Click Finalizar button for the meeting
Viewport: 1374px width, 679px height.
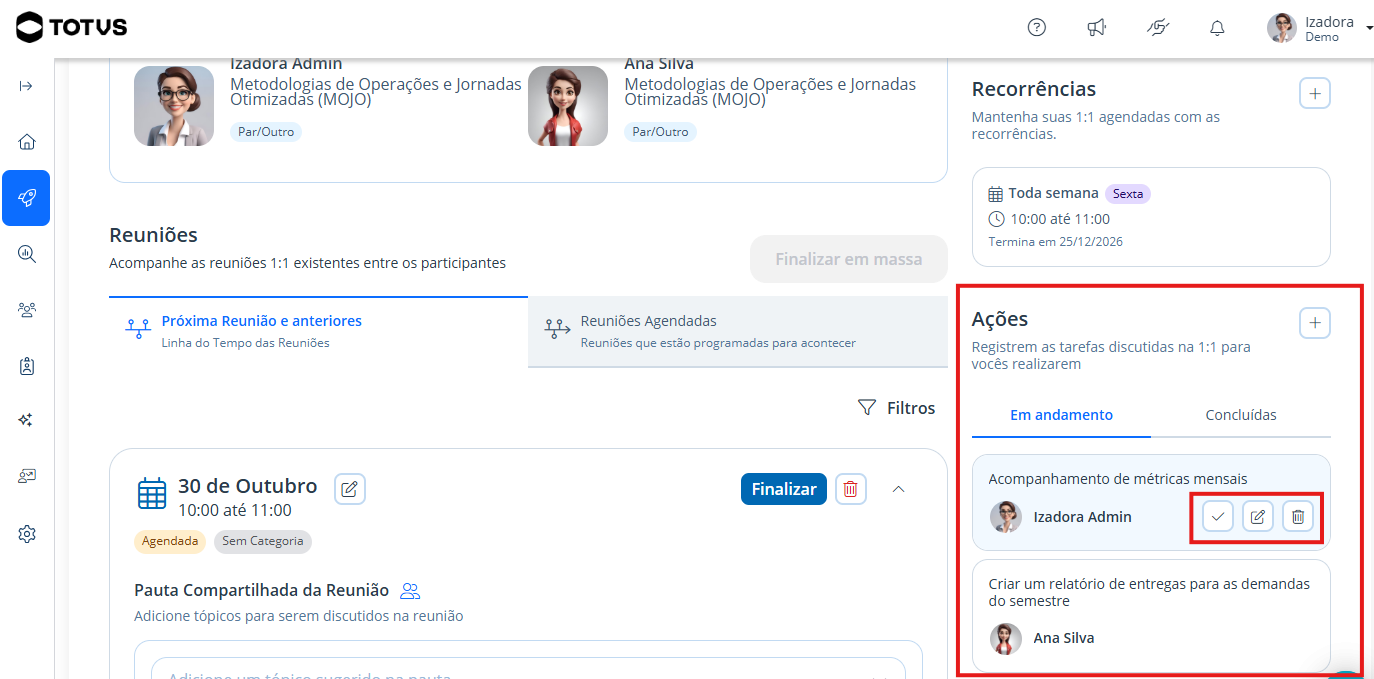[784, 489]
